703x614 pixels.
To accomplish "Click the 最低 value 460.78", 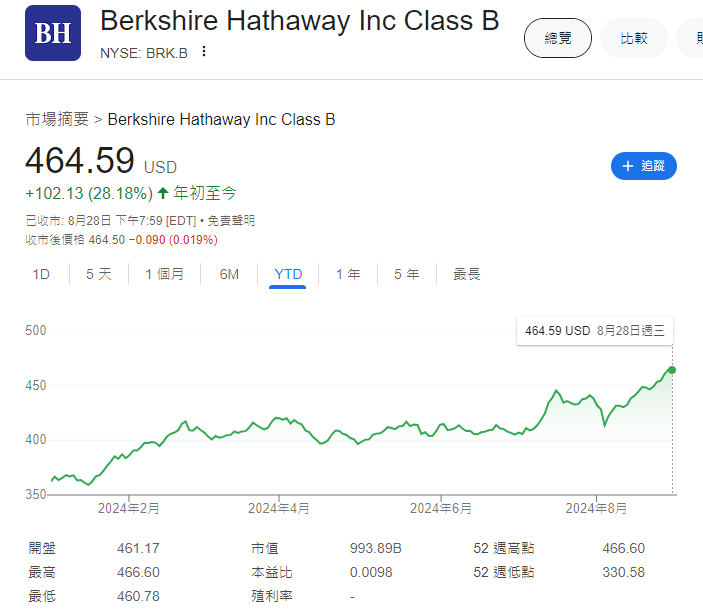I will [x=138, y=596].
